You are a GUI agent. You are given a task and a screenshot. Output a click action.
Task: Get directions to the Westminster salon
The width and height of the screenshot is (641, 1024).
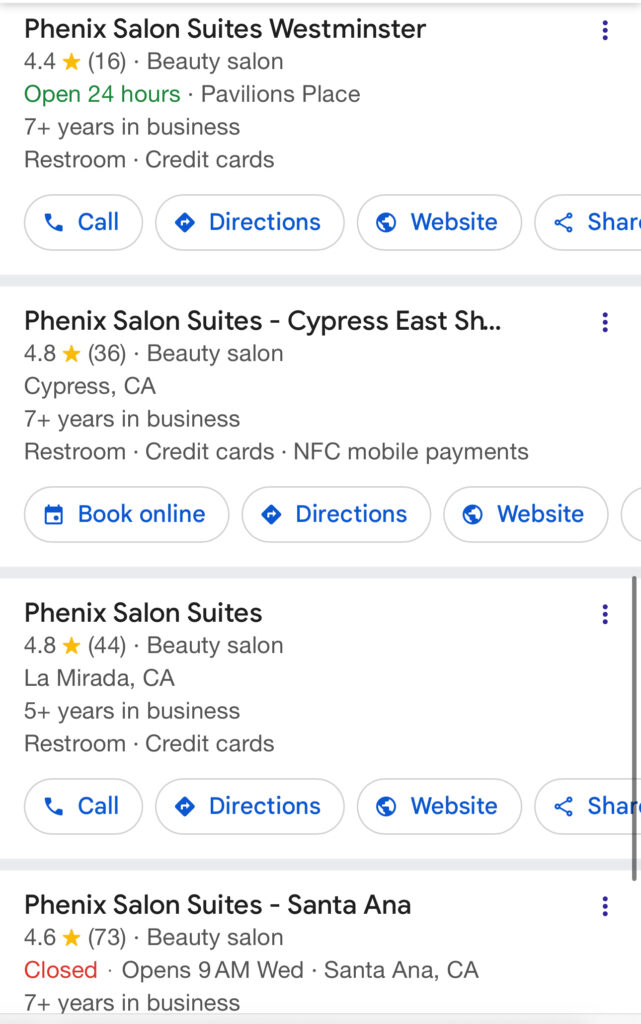249,222
